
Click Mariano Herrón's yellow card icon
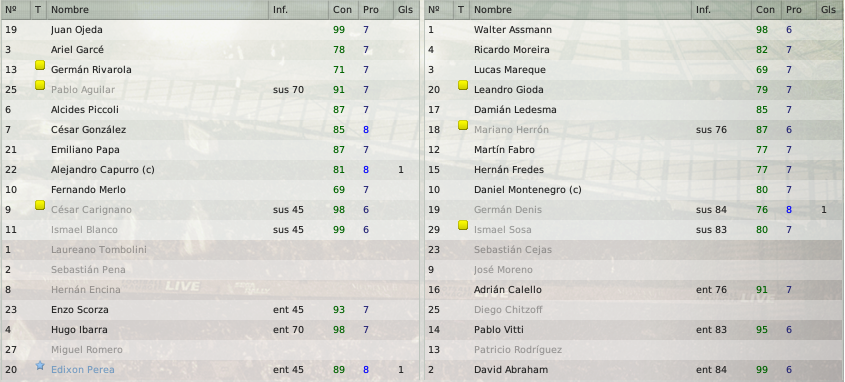[x=462, y=125]
